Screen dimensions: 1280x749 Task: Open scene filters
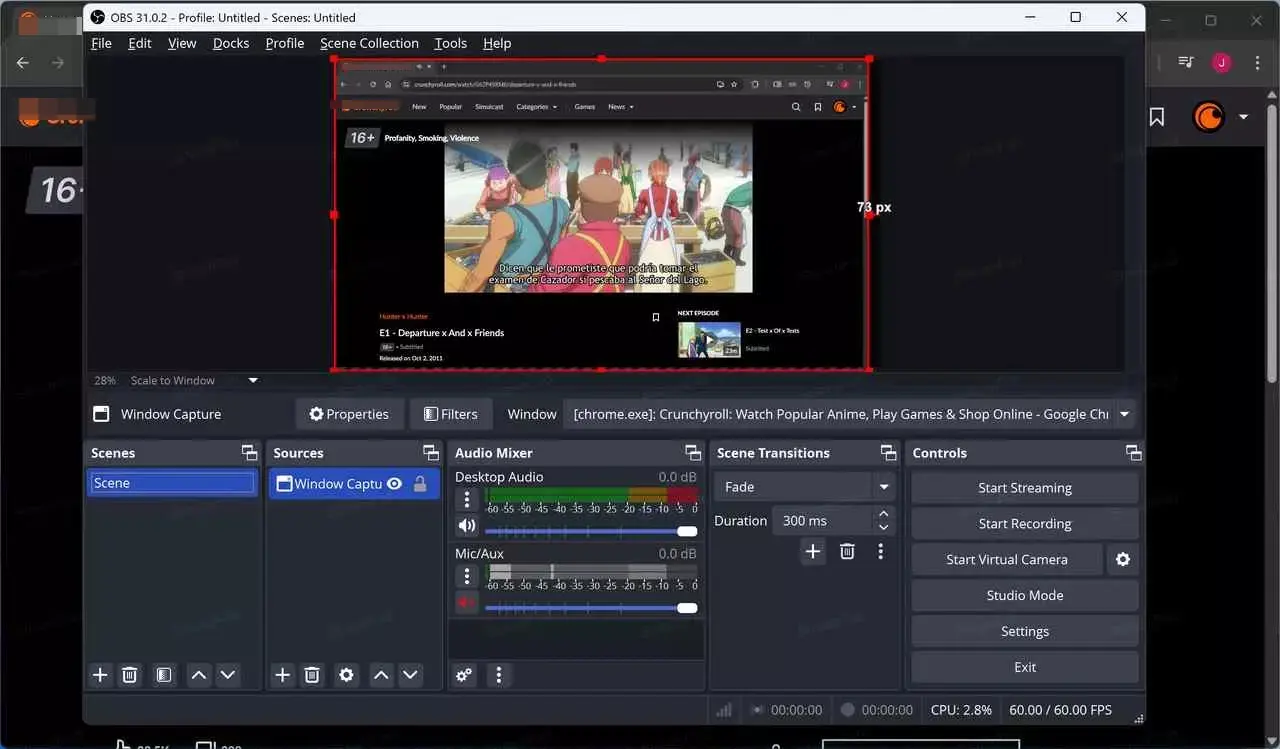click(x=164, y=675)
